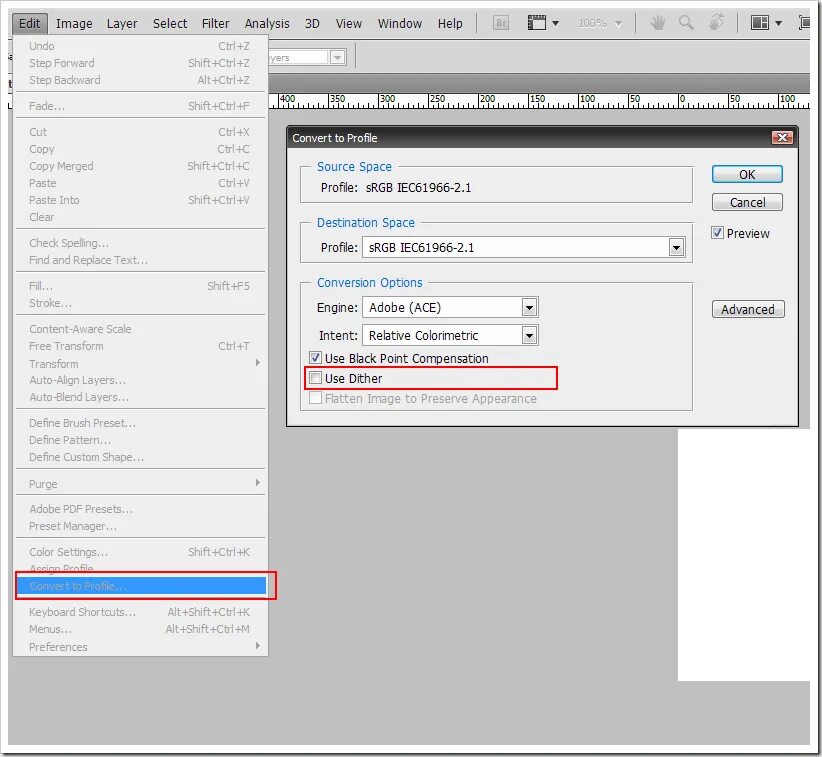The width and height of the screenshot is (822, 757).
Task: Choose Copy Merged menu entry
Action: click(141, 166)
